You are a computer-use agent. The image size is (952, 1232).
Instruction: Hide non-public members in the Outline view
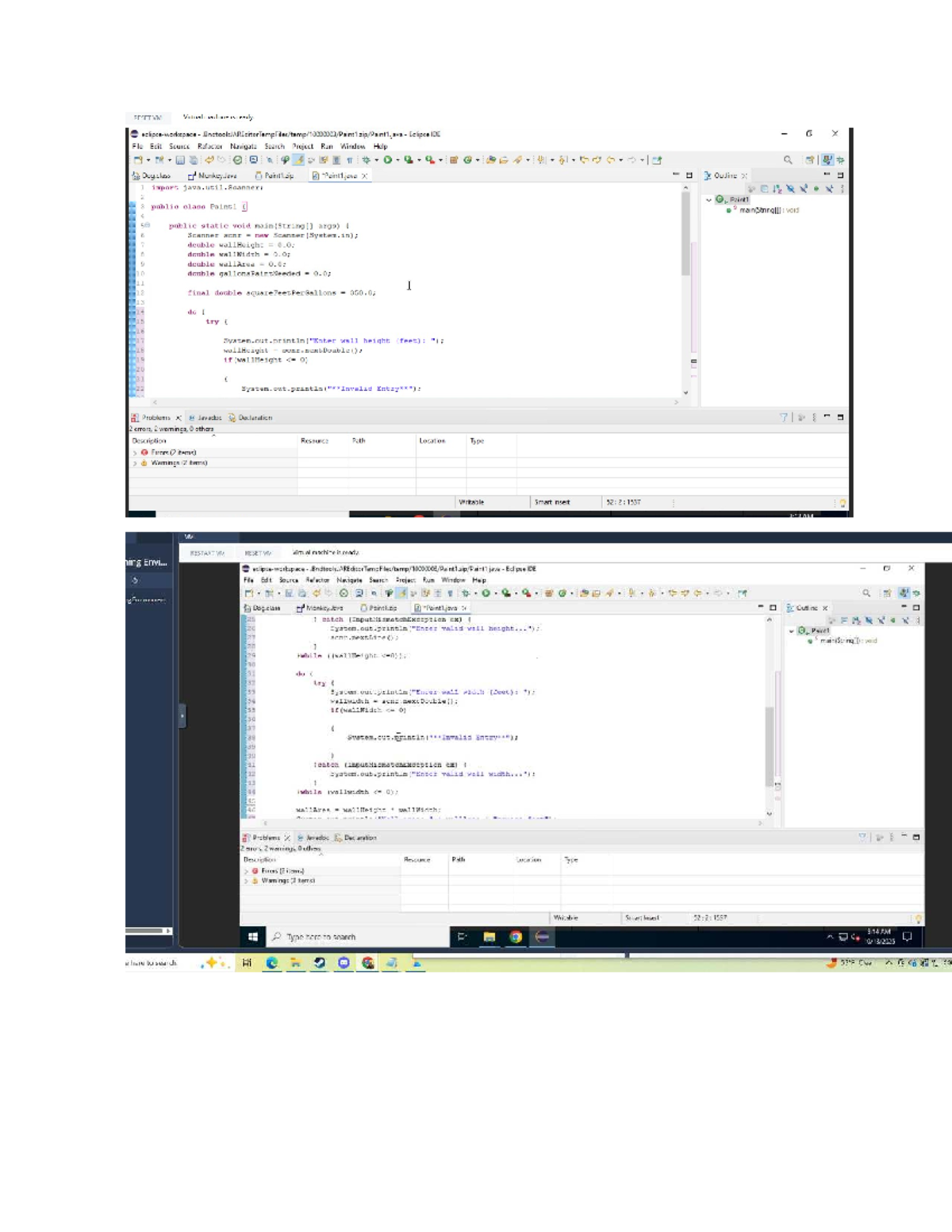816,188
